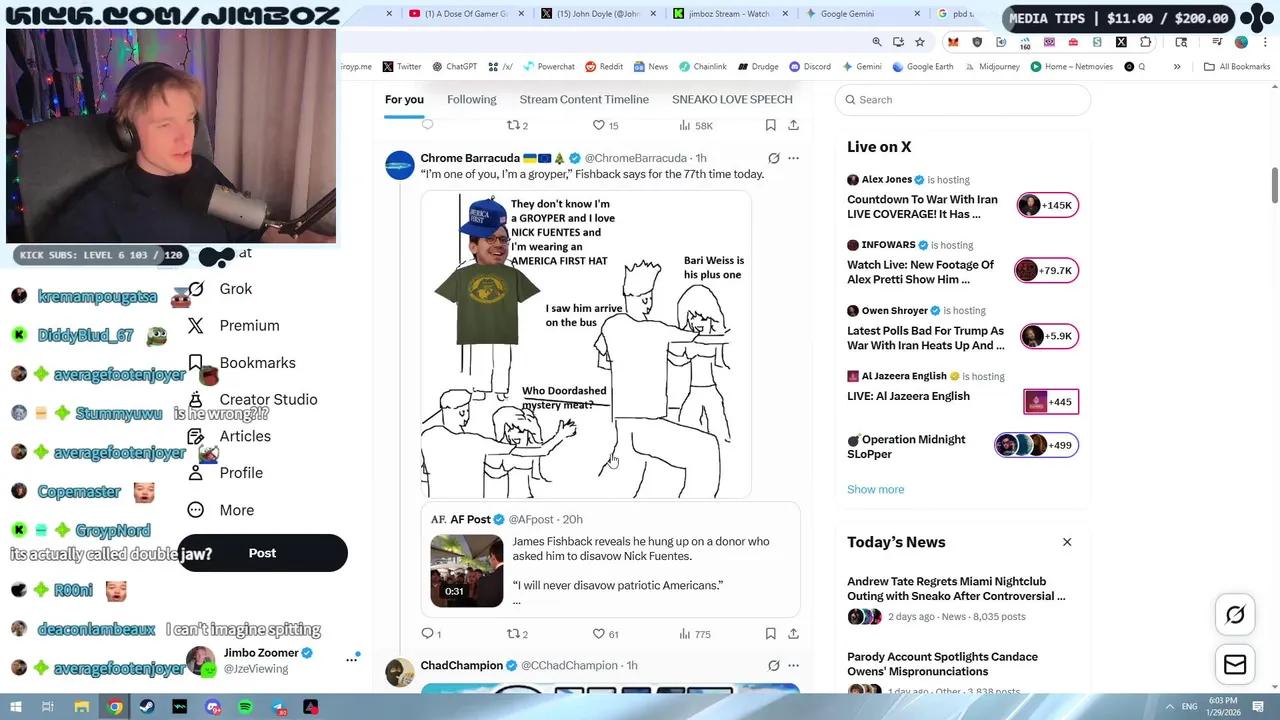The width and height of the screenshot is (1280, 720).
Task: Play the AF Post quoted video thumbnail
Action: [467, 571]
